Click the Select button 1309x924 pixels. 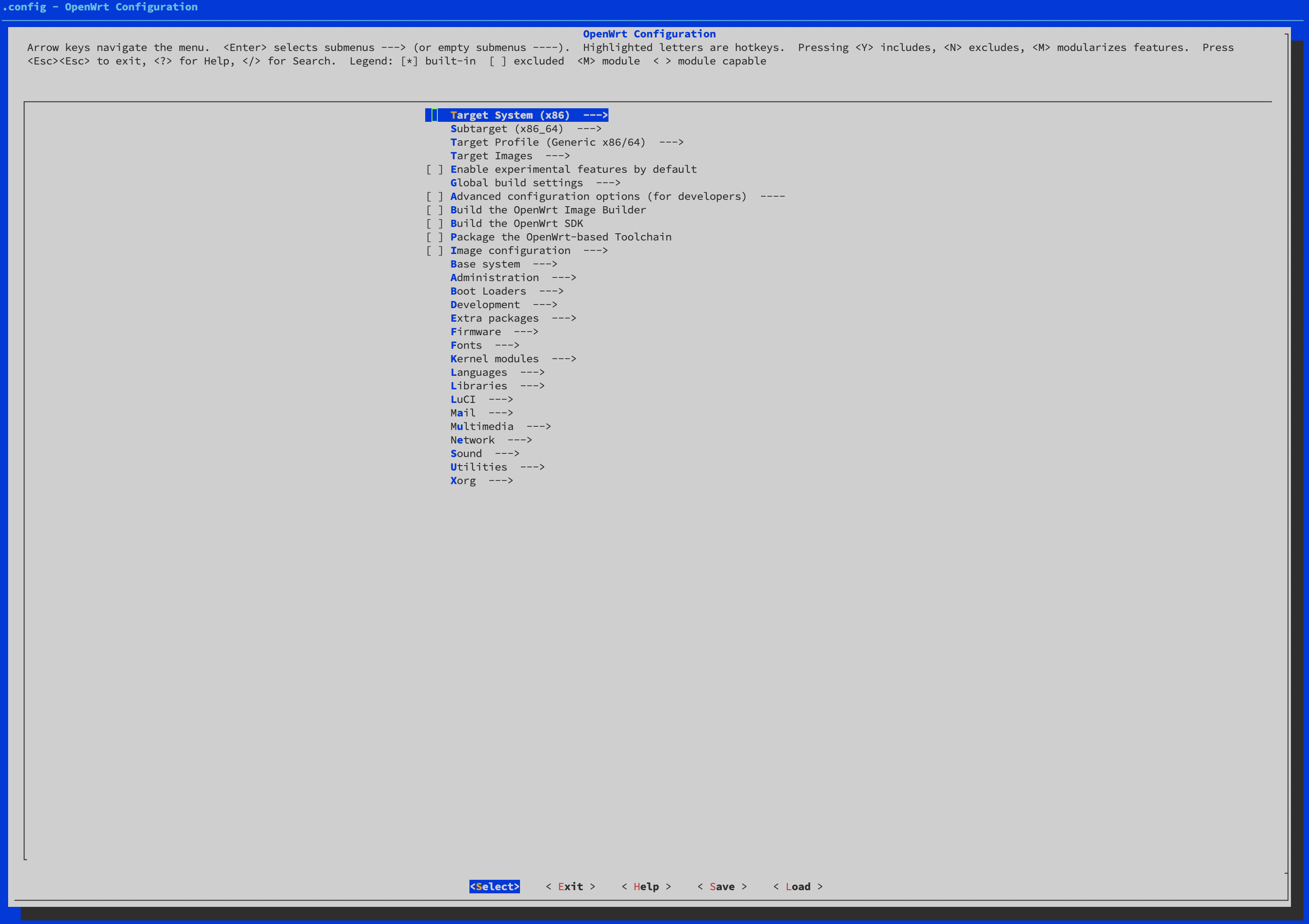pos(494,887)
